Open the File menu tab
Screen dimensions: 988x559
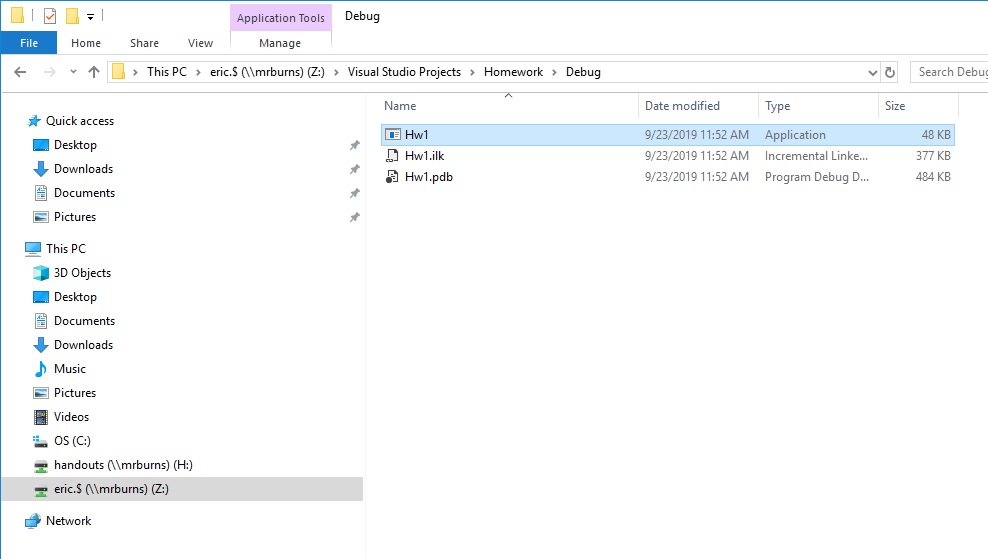click(29, 43)
